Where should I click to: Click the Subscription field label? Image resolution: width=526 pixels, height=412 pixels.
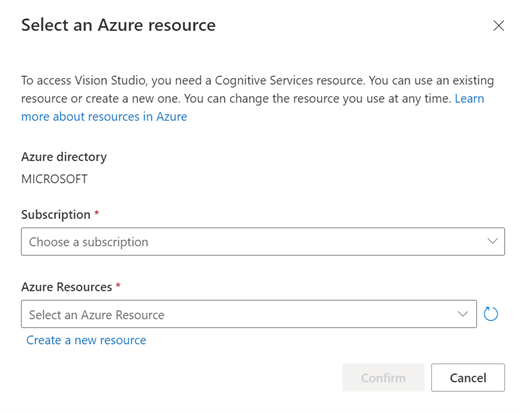tap(56, 214)
